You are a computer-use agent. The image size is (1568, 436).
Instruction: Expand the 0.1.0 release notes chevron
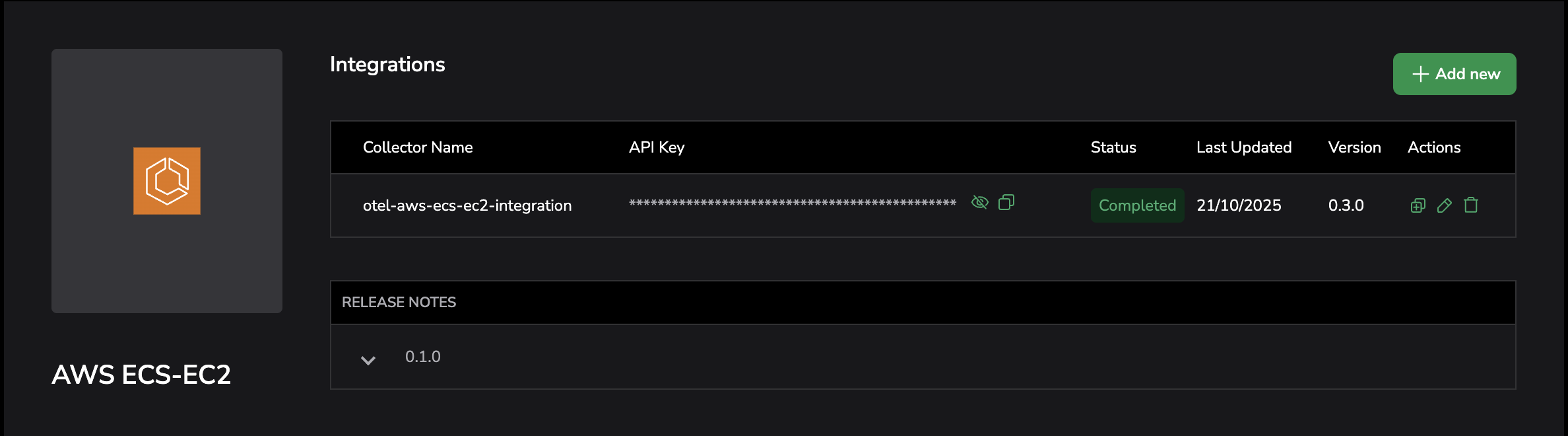click(x=368, y=359)
